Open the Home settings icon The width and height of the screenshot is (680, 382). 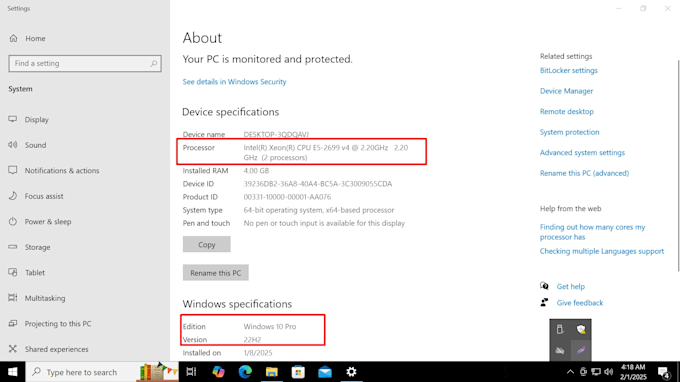pos(13,38)
